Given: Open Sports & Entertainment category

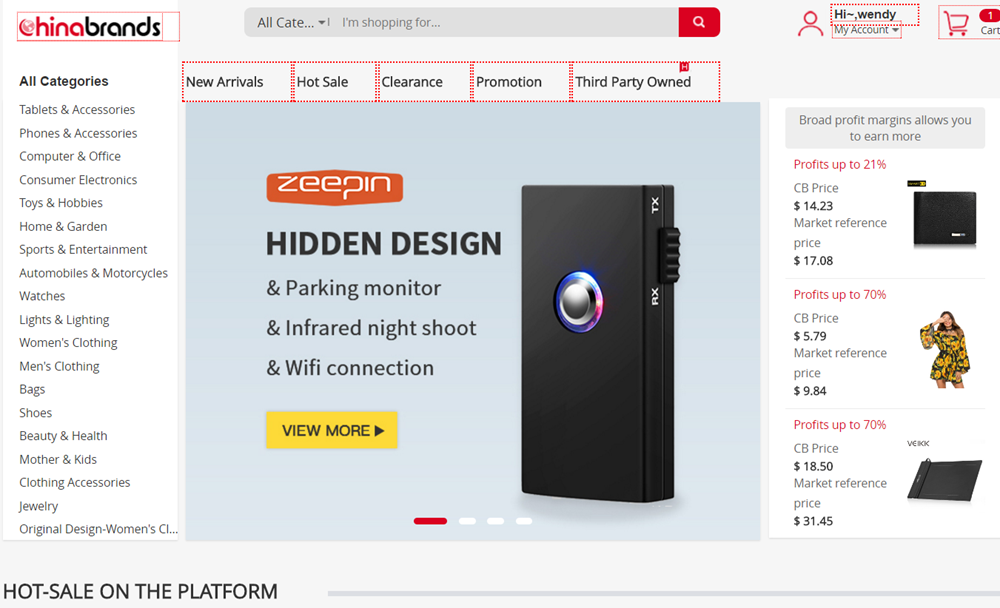Looking at the screenshot, I should pyautogui.click(x=83, y=249).
